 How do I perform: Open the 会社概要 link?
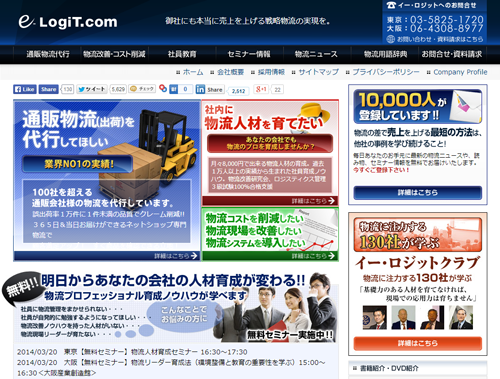click(x=230, y=72)
